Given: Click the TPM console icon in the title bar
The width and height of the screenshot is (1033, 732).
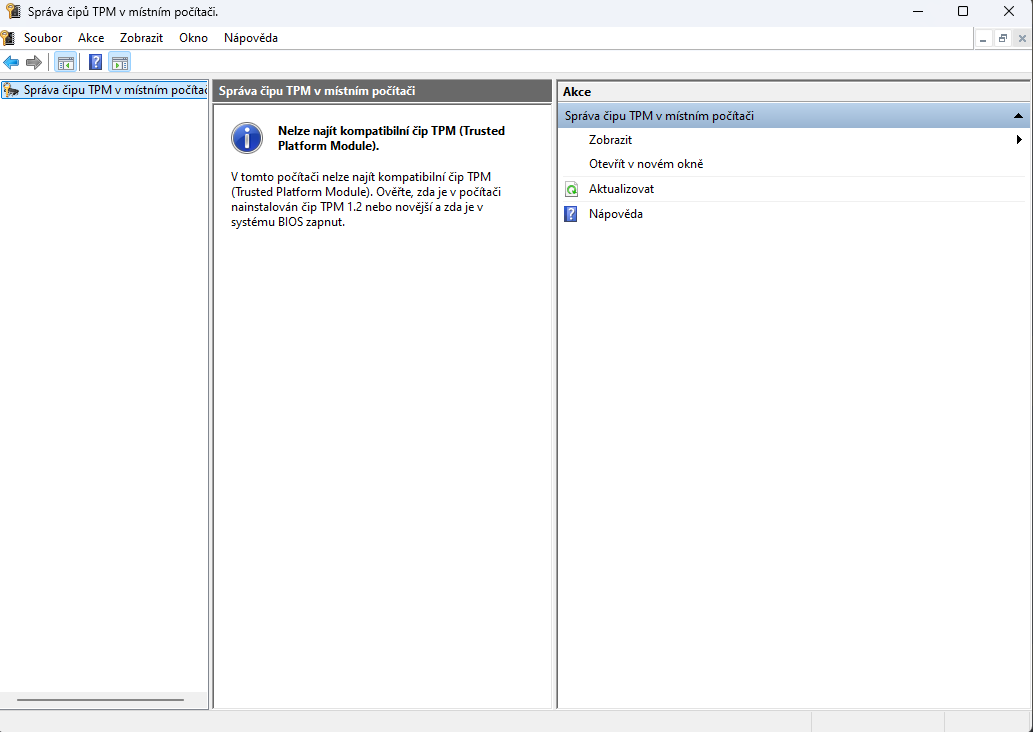Looking at the screenshot, I should 11,11.
